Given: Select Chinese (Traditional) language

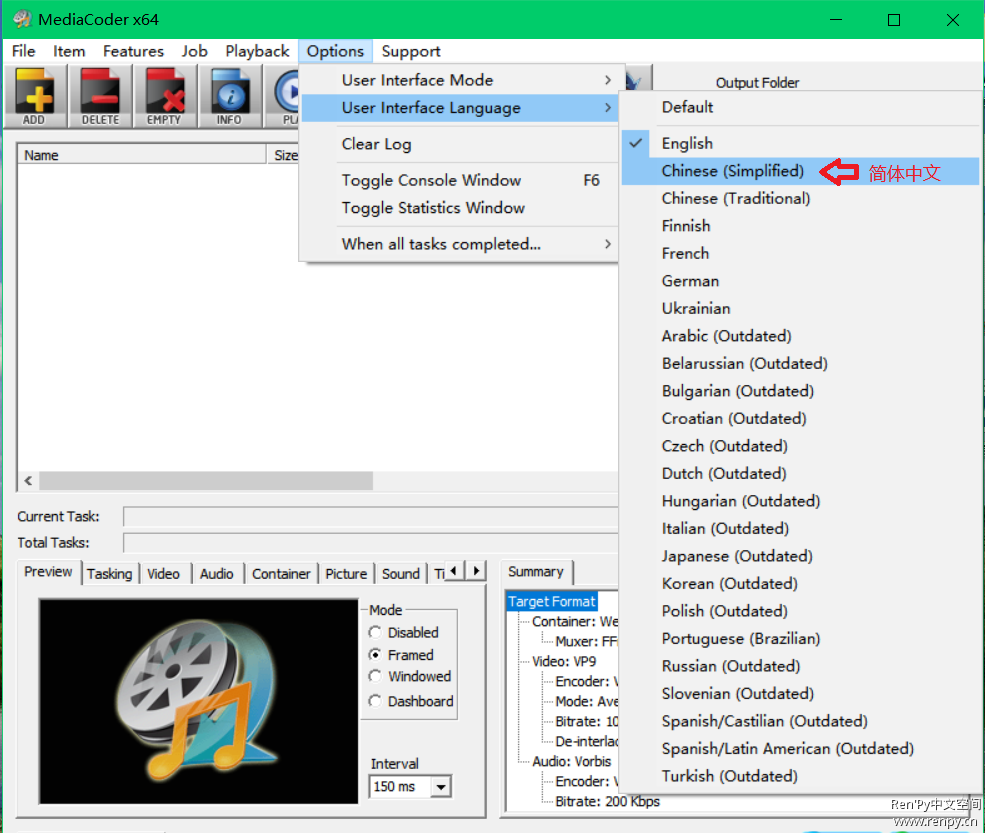Looking at the screenshot, I should coord(800,199).
